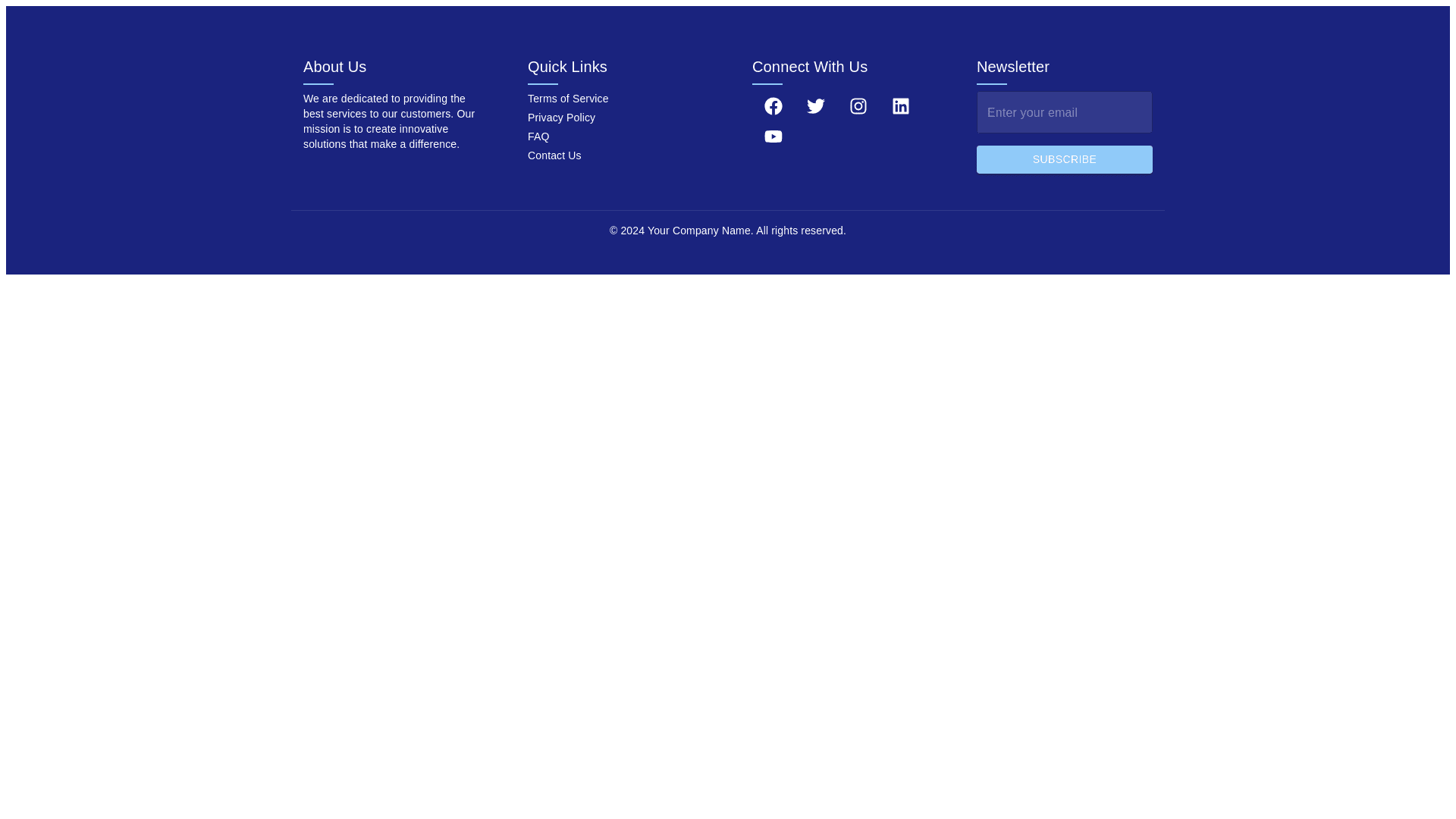The width and height of the screenshot is (1456, 819).
Task: Select the Connect With Us heading
Action: (x=809, y=67)
